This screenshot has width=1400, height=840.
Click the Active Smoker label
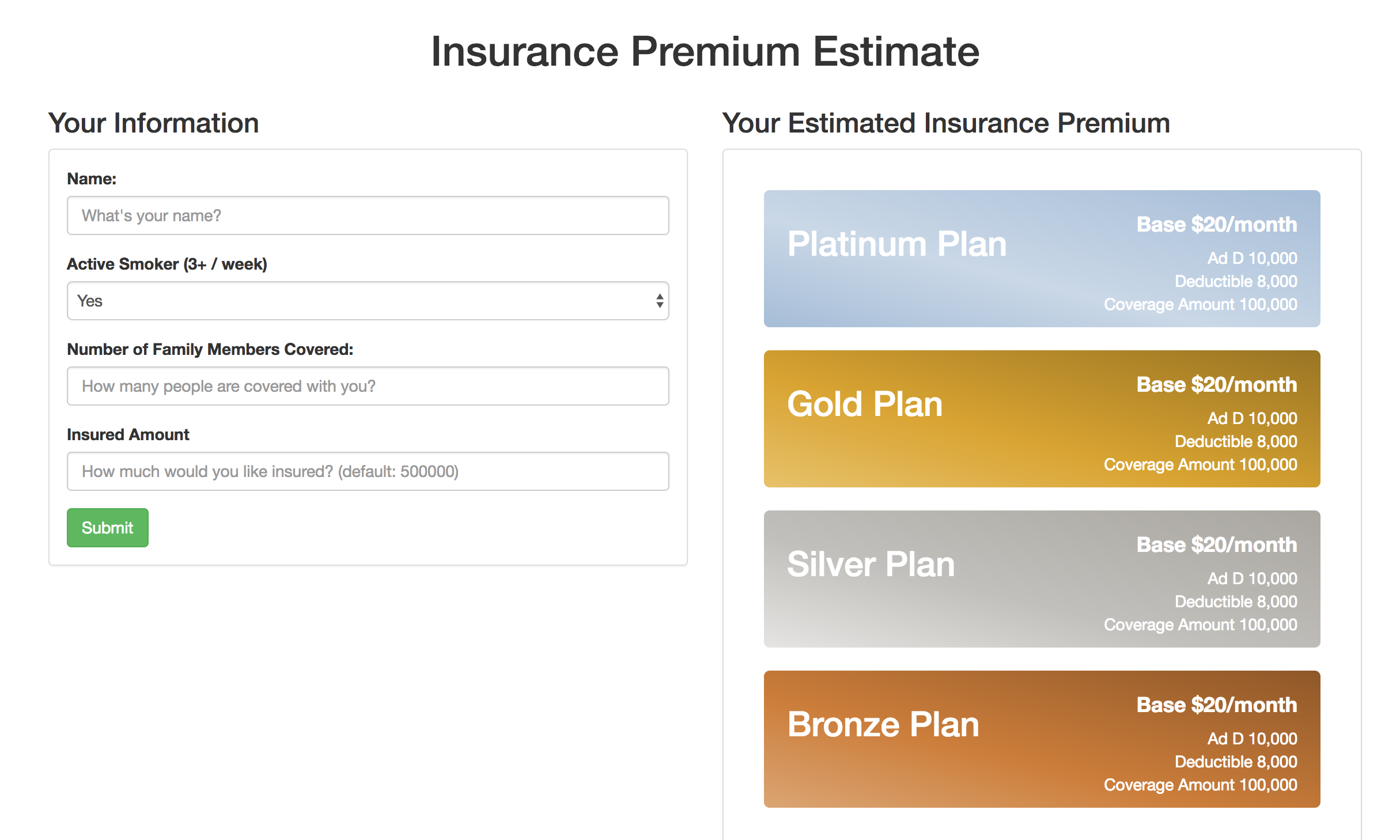click(x=167, y=264)
